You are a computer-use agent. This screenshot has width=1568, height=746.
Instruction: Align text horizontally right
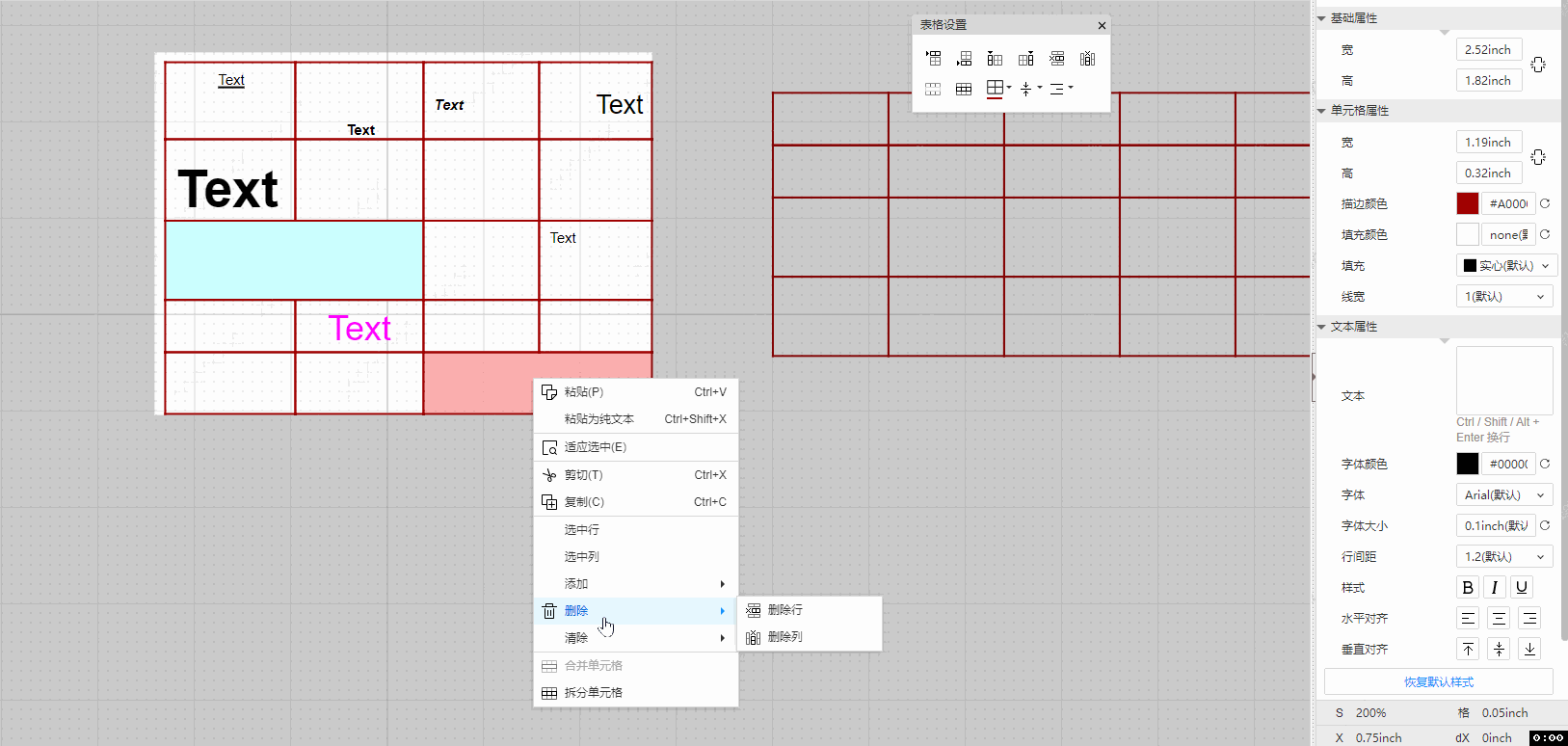(x=1529, y=618)
